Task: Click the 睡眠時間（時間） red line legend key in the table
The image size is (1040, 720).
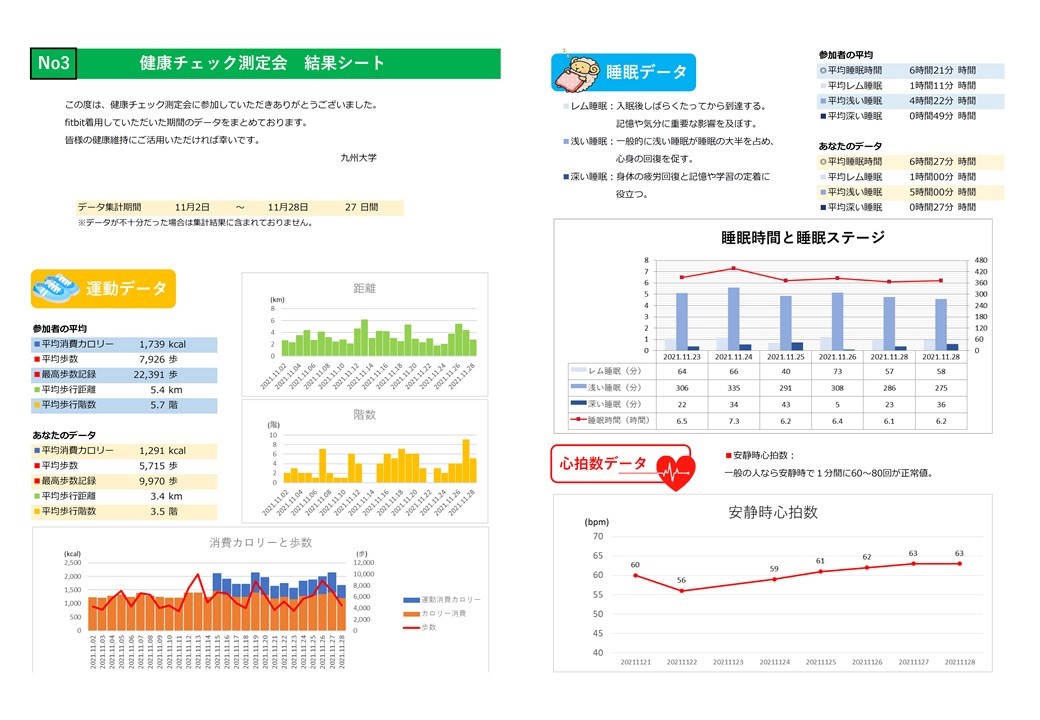Action: [x=575, y=420]
